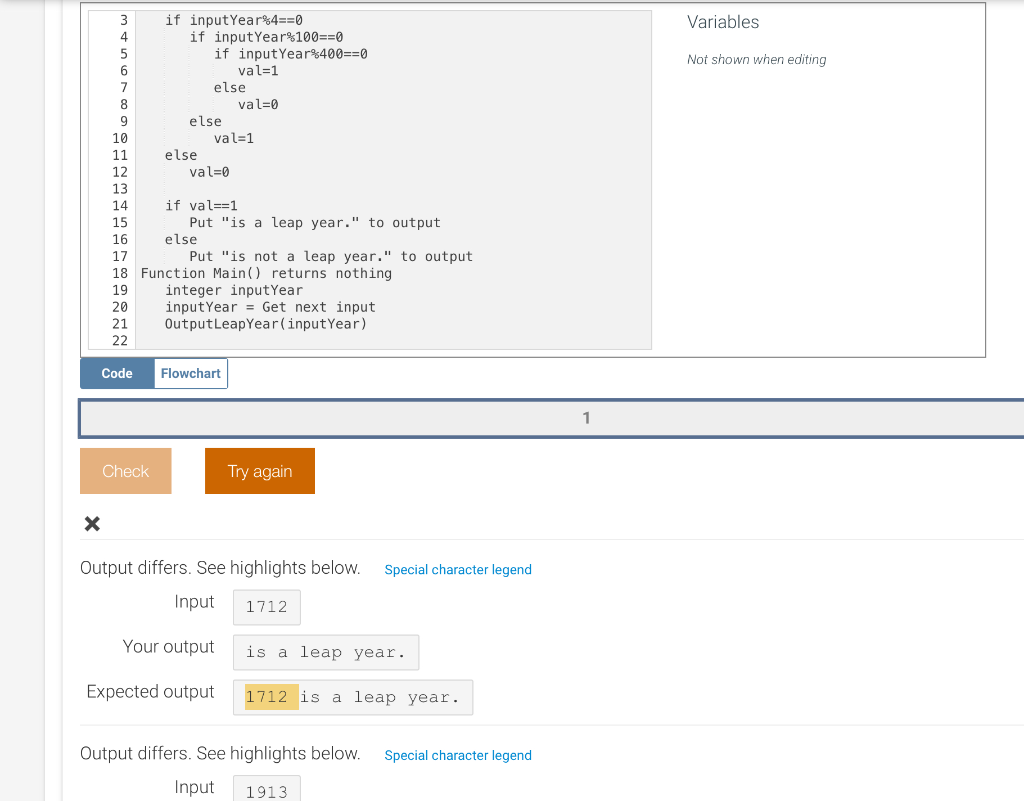This screenshot has height=801, width=1024.
Task: Open the Special character legend for input 1913
Action: 458,755
